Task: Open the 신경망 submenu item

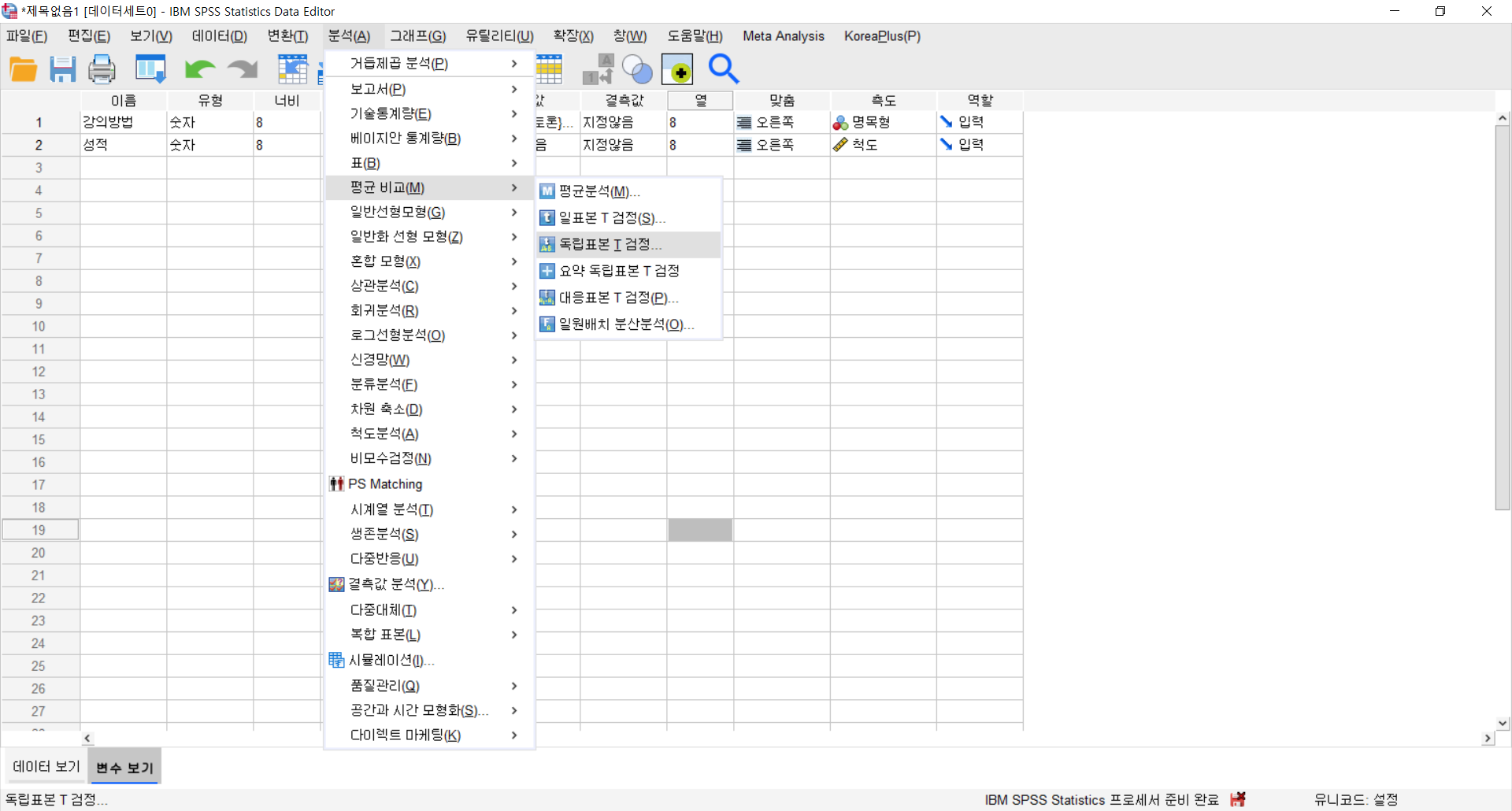Action: [x=430, y=360]
